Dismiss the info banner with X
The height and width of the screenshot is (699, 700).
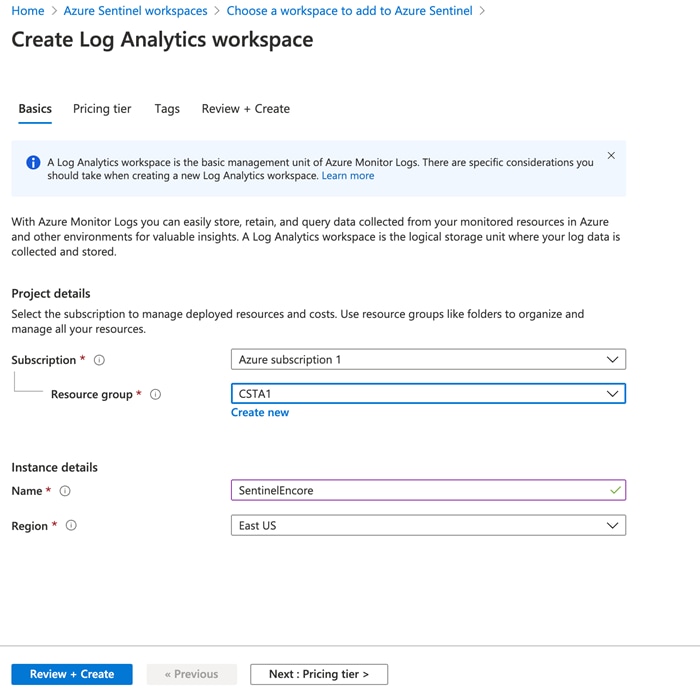(611, 155)
